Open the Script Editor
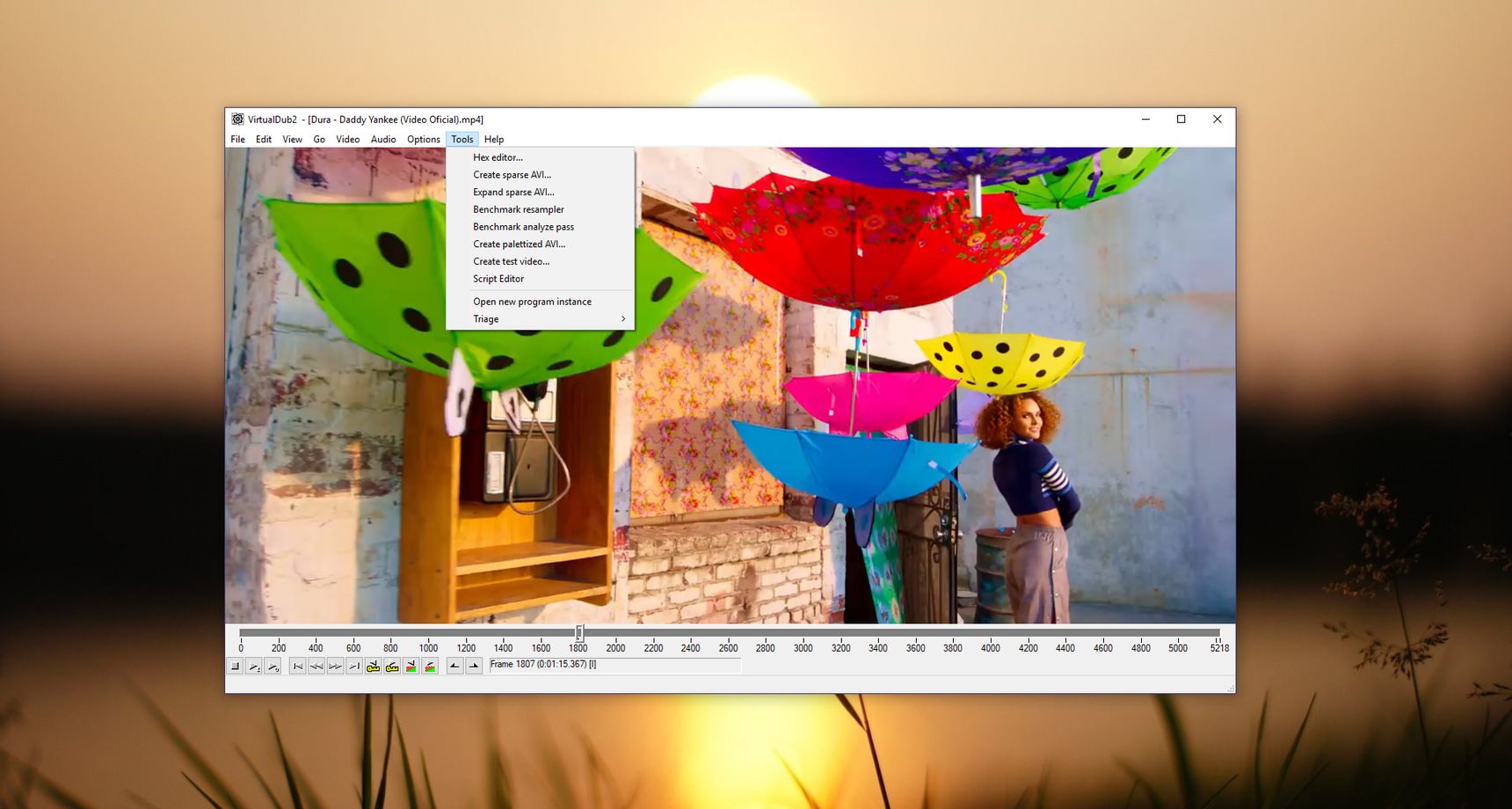Image resolution: width=1512 pixels, height=809 pixels. pos(540,279)
